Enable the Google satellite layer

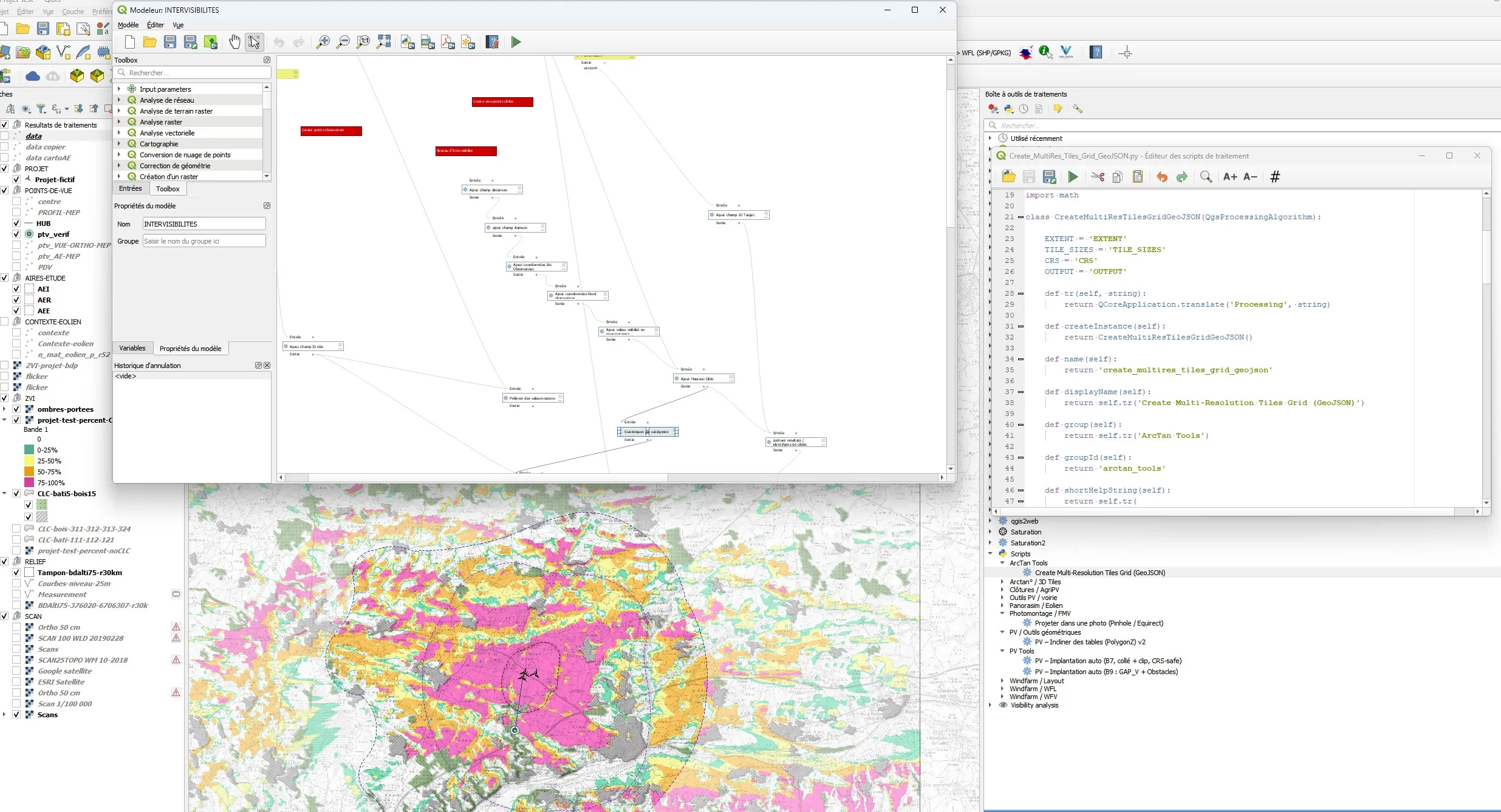point(16,671)
